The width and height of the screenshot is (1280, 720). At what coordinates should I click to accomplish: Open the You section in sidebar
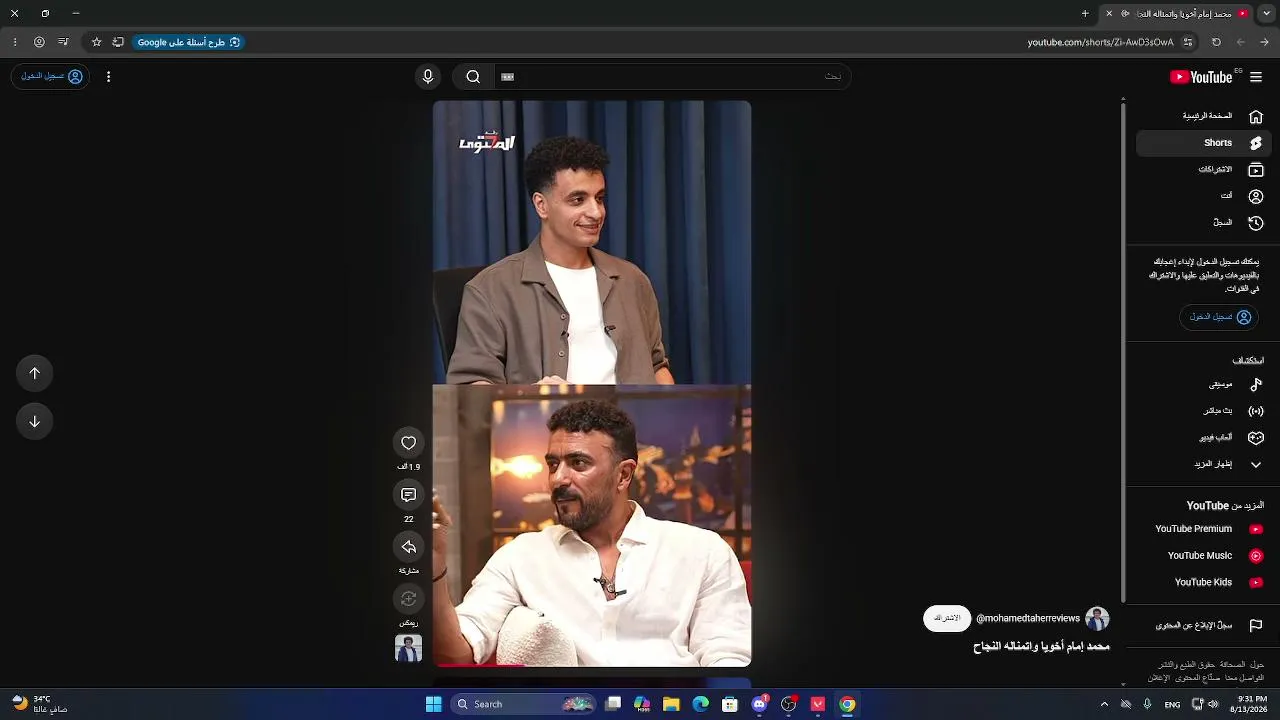(1204, 197)
